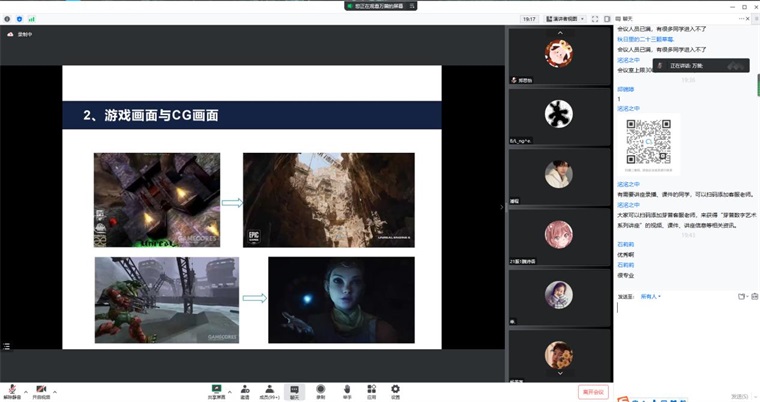Enter fullscreen mode icon
The height and width of the screenshot is (402, 760).
(595, 19)
